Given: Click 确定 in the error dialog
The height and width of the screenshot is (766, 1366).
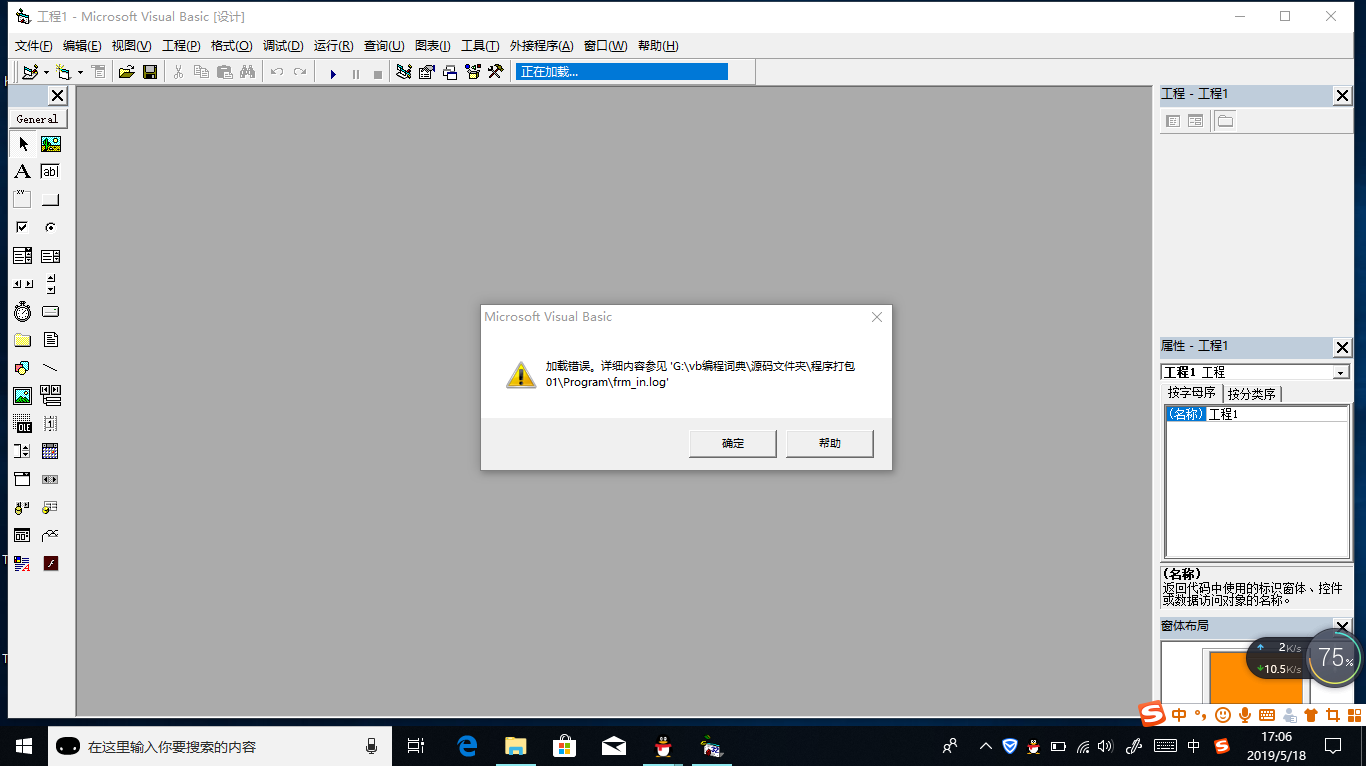Looking at the screenshot, I should click(733, 443).
